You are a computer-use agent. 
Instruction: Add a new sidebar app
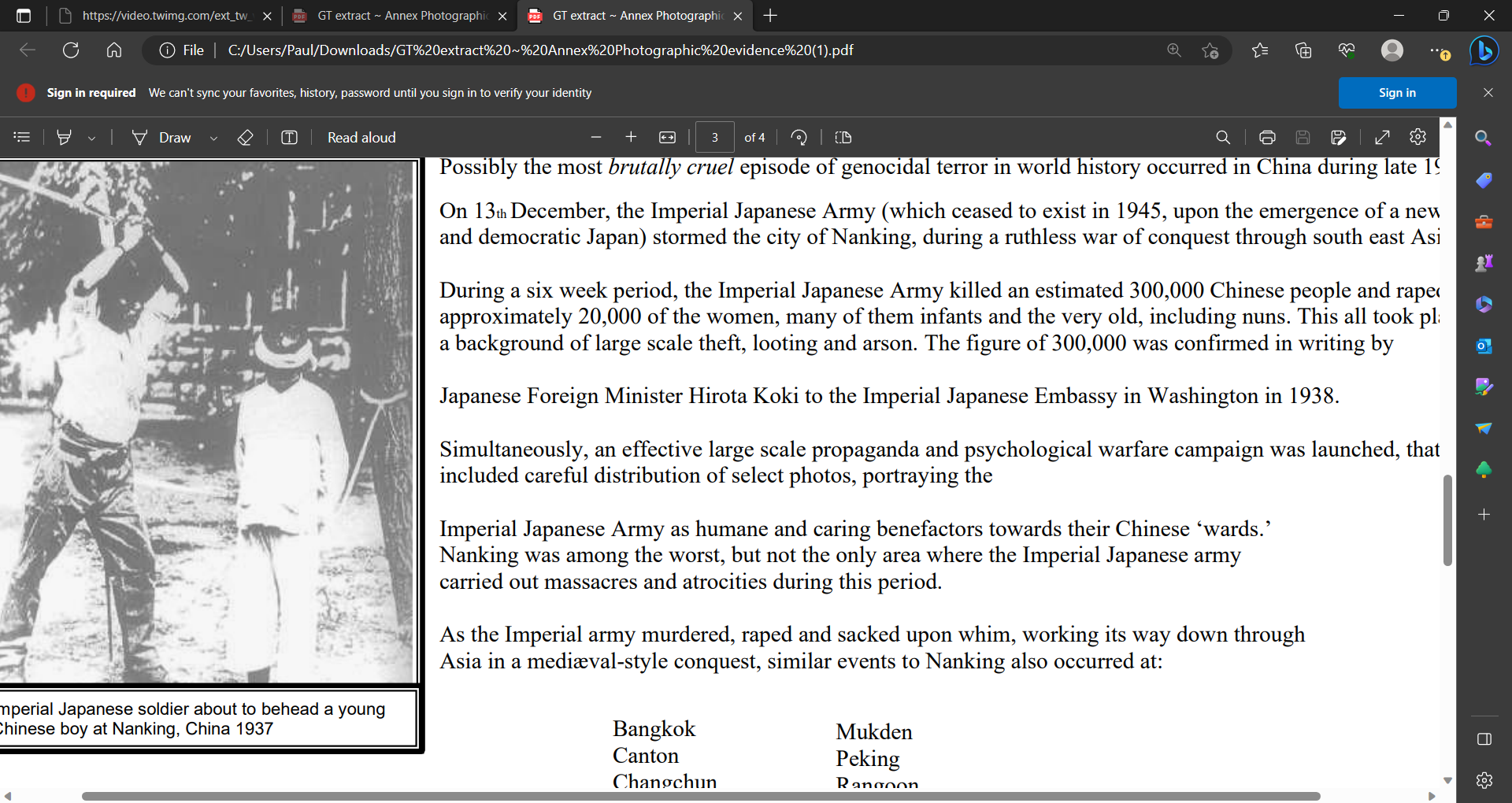point(1484,514)
